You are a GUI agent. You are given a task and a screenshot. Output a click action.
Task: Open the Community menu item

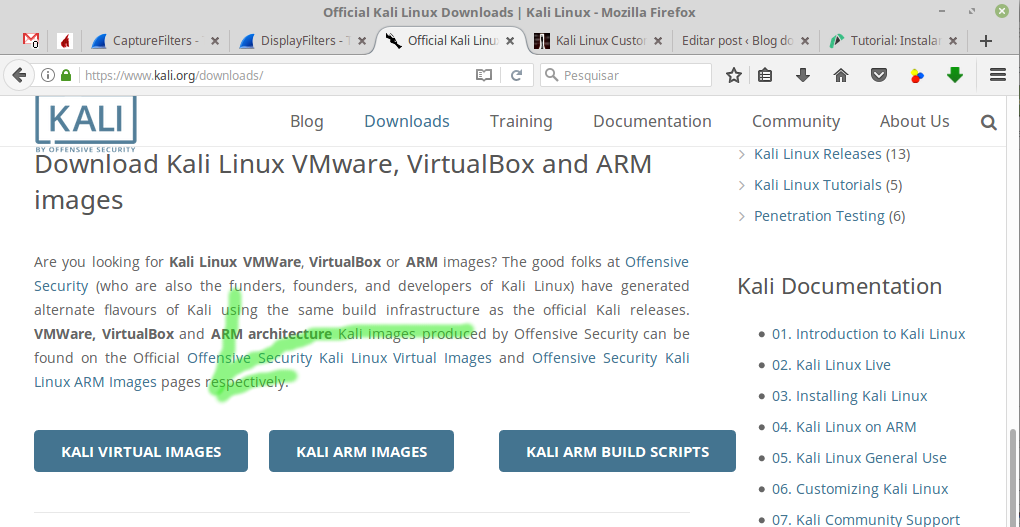tap(796, 122)
